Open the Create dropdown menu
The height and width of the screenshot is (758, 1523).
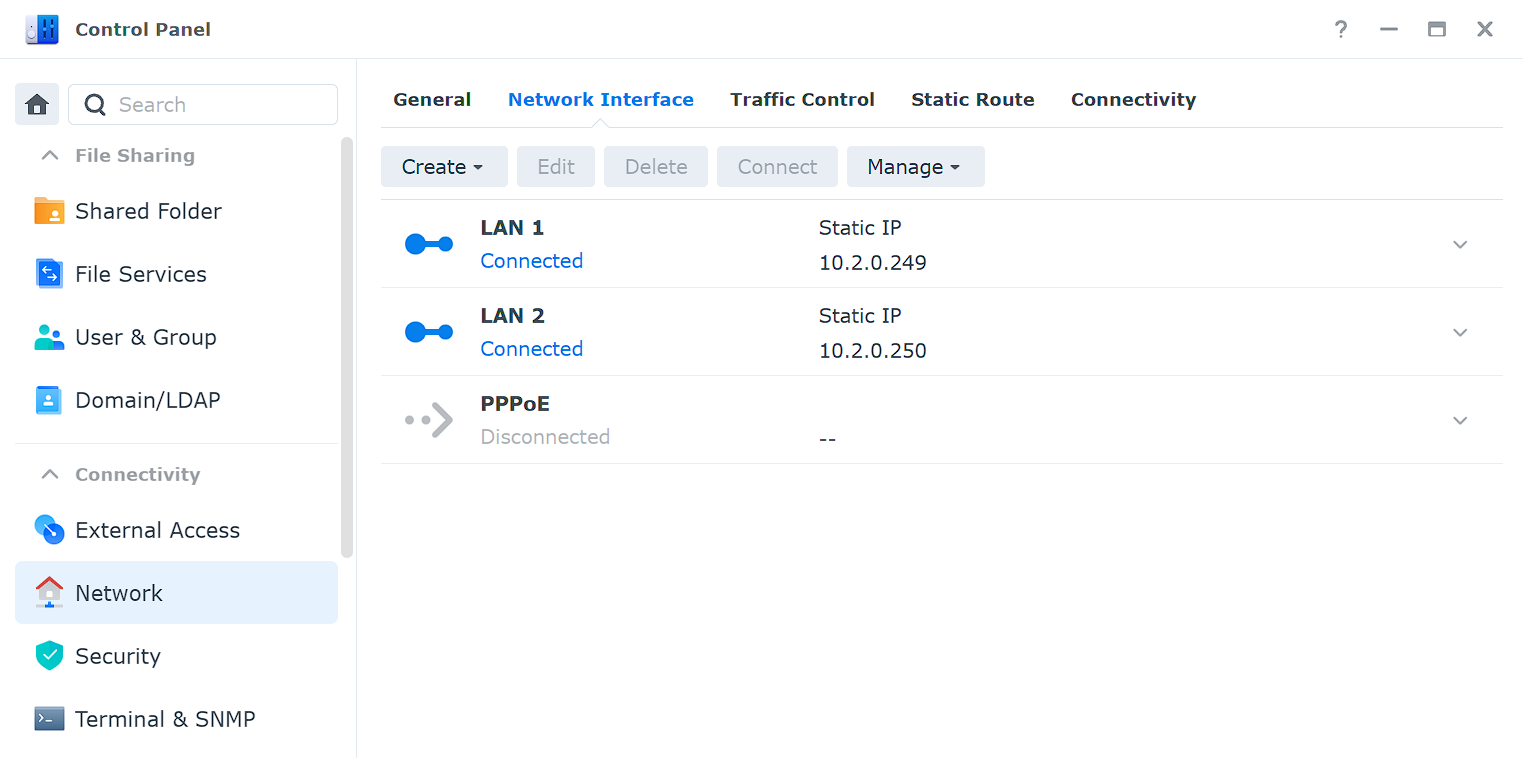(x=444, y=166)
